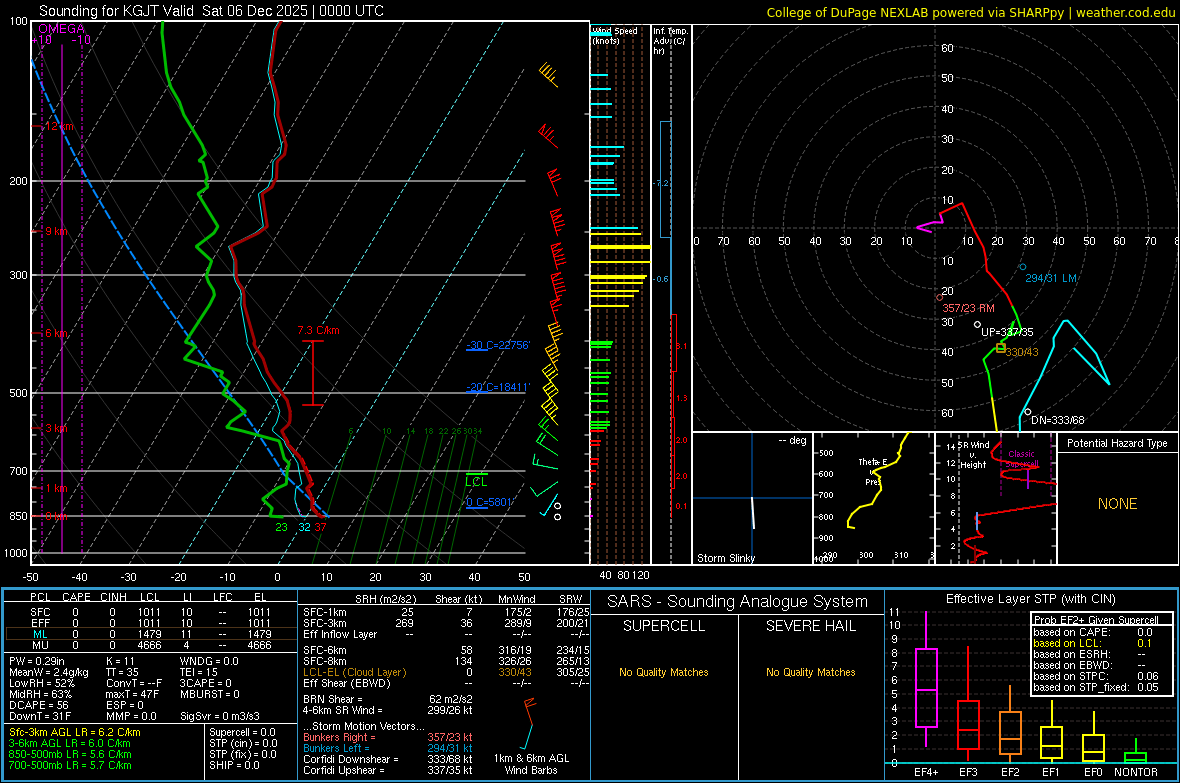This screenshot has width=1180, height=783.
Task: Select the green LCL marker label
Action: click(476, 482)
